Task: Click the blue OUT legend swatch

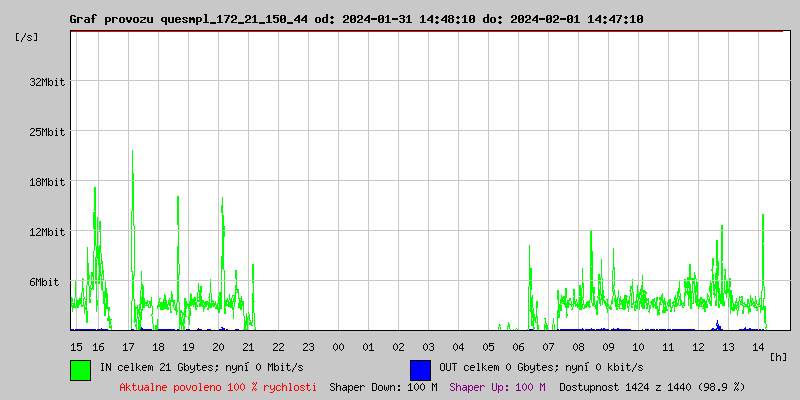Action: point(420,369)
